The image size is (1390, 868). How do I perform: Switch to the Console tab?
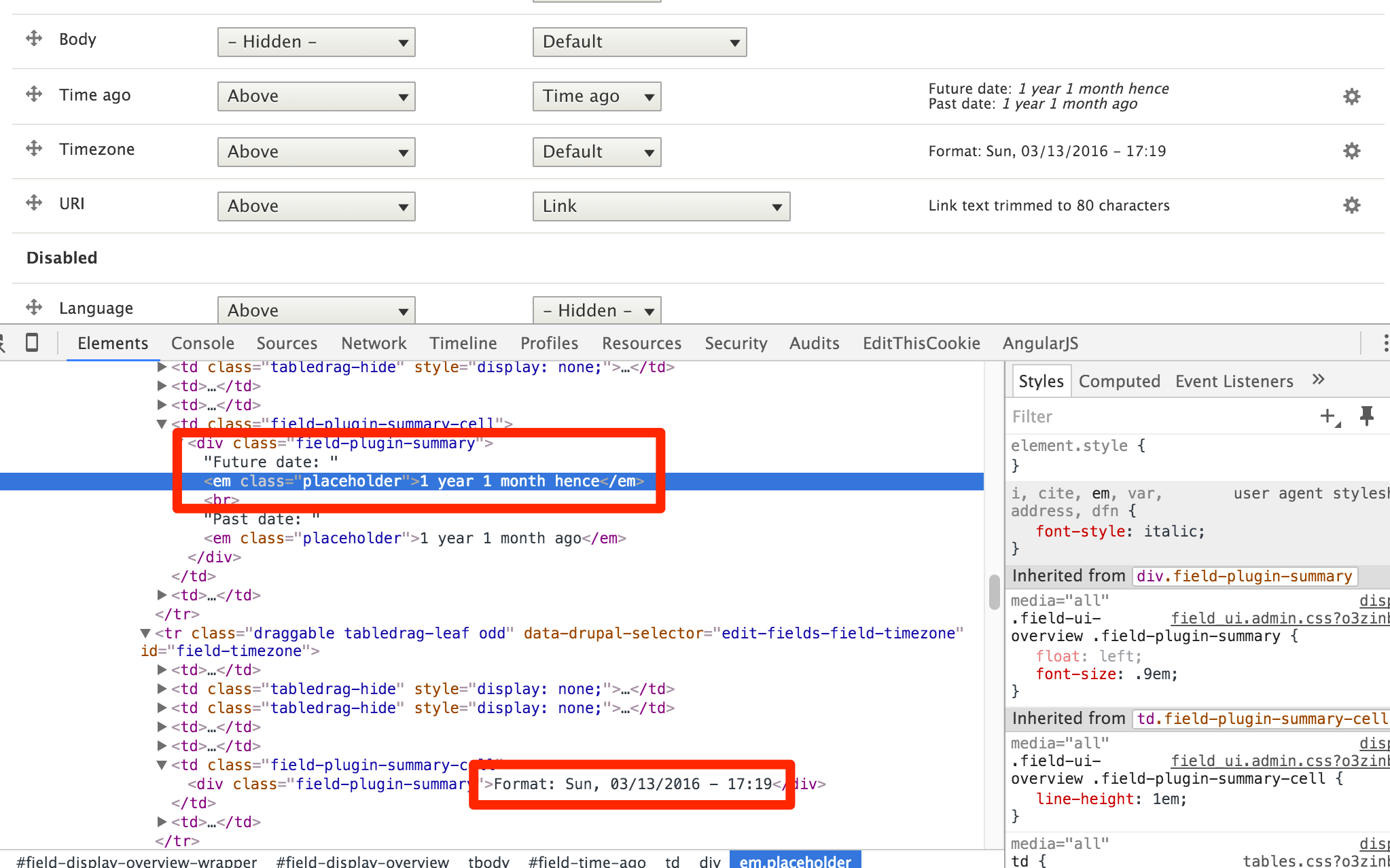click(202, 343)
